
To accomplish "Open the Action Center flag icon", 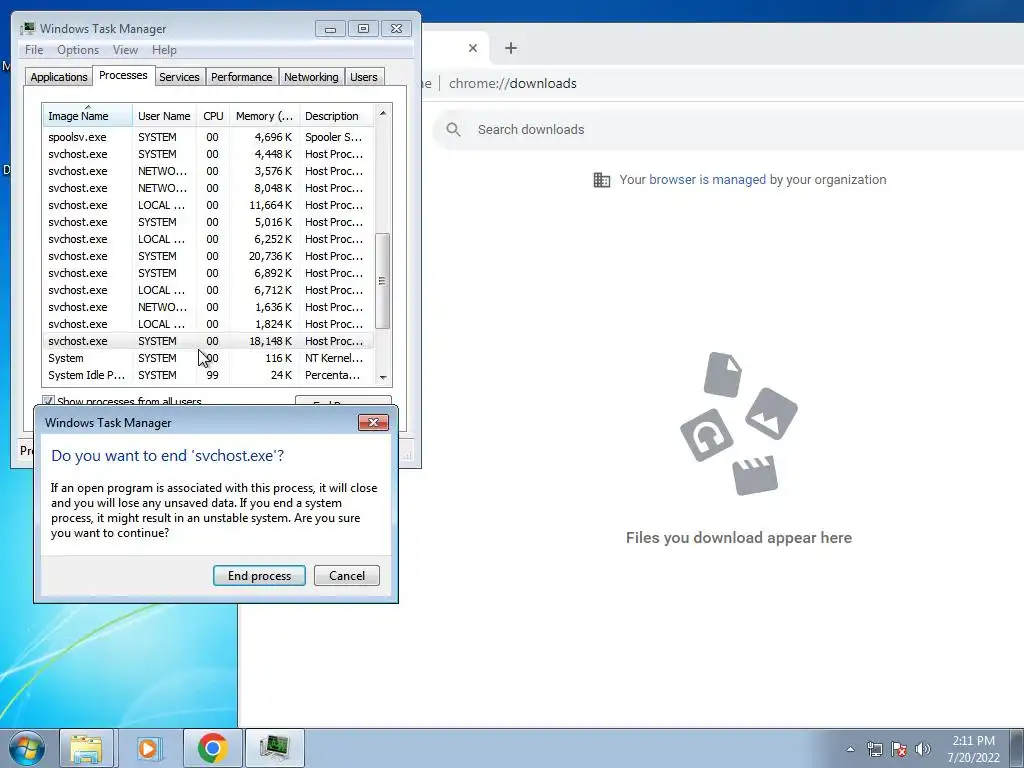I will tap(899, 749).
